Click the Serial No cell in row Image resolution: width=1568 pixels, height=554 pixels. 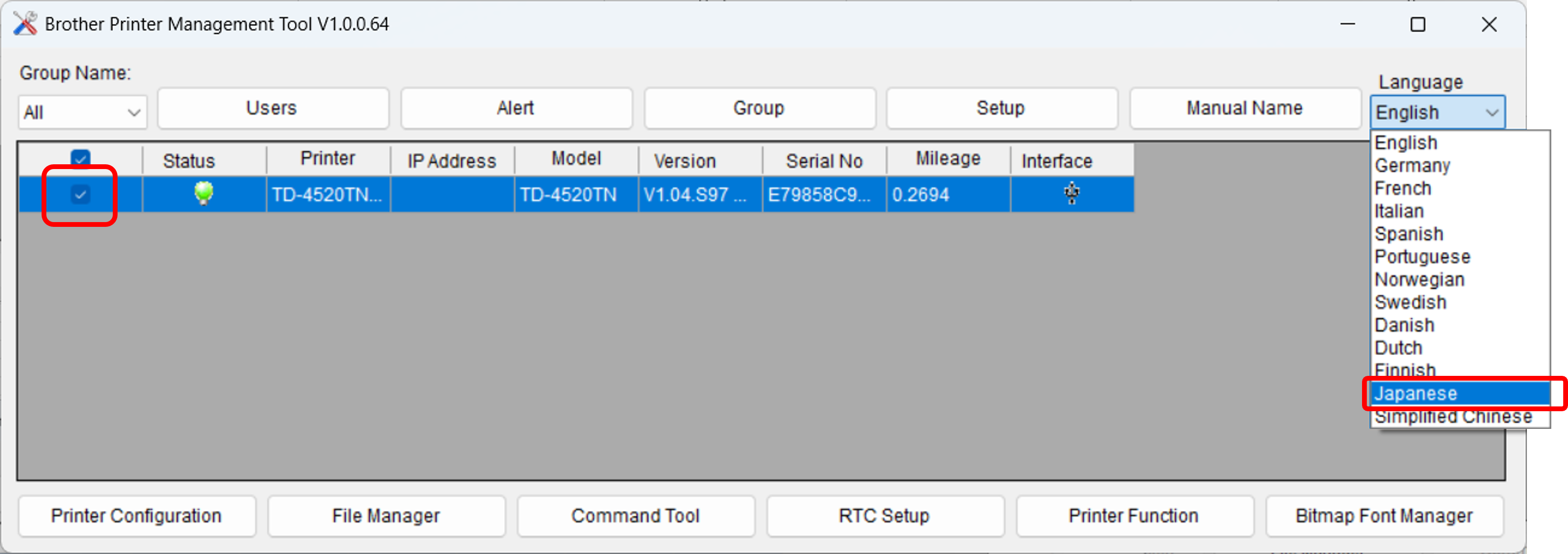pyautogui.click(x=819, y=194)
